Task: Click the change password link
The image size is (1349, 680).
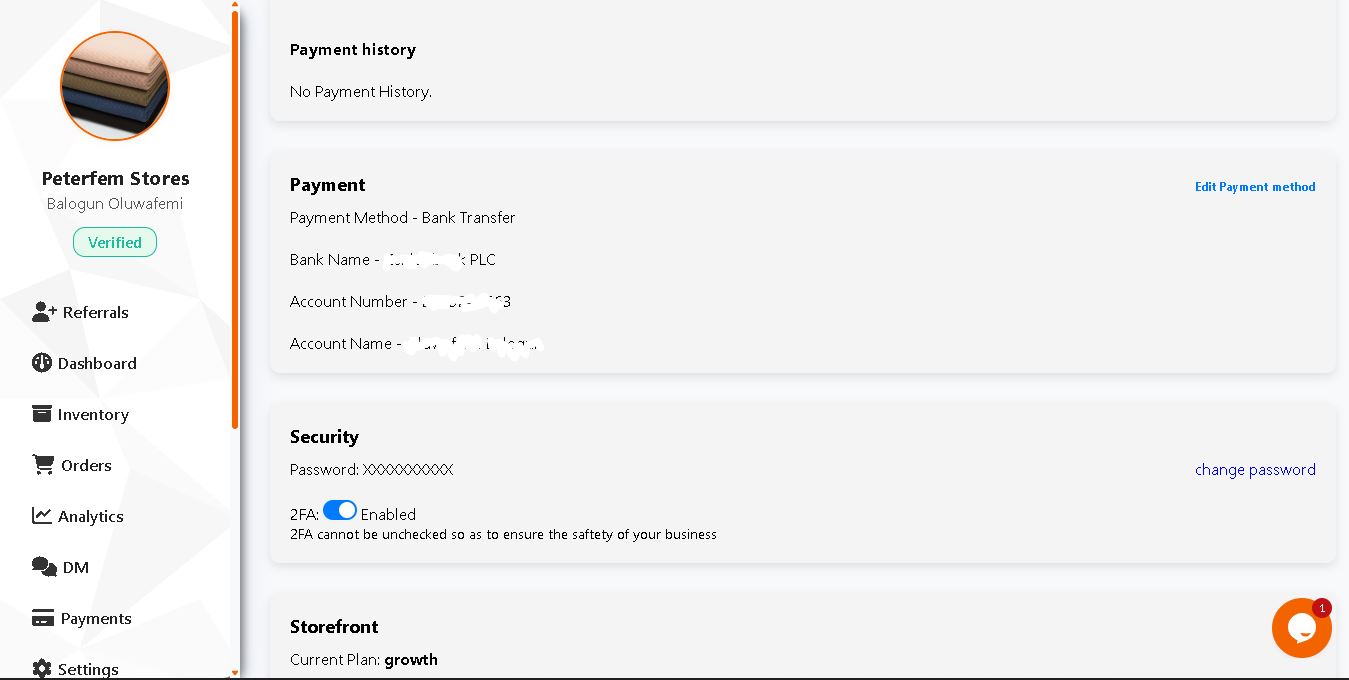Action: [1255, 470]
